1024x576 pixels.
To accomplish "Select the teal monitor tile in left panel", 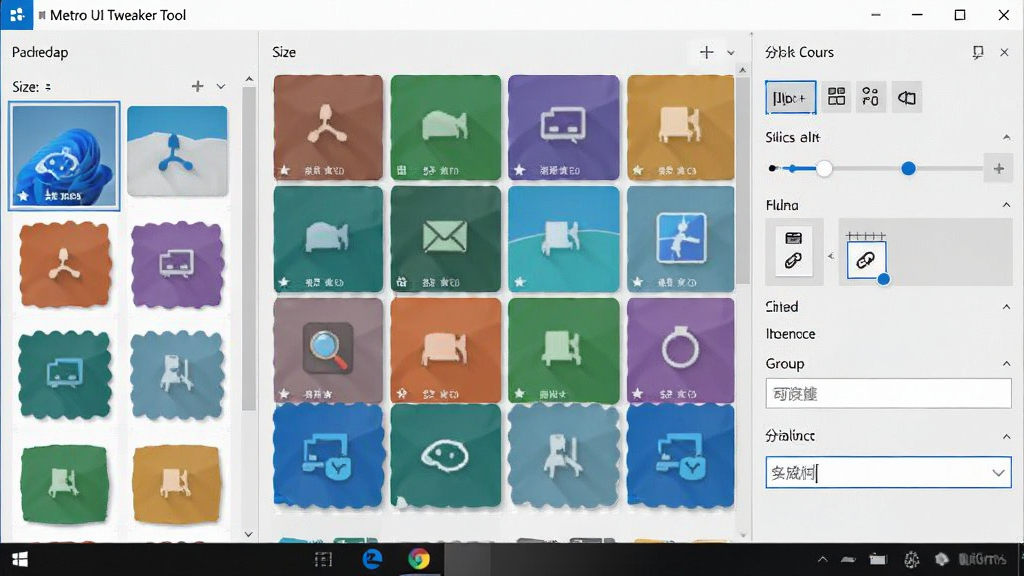I will pyautogui.click(x=65, y=374).
